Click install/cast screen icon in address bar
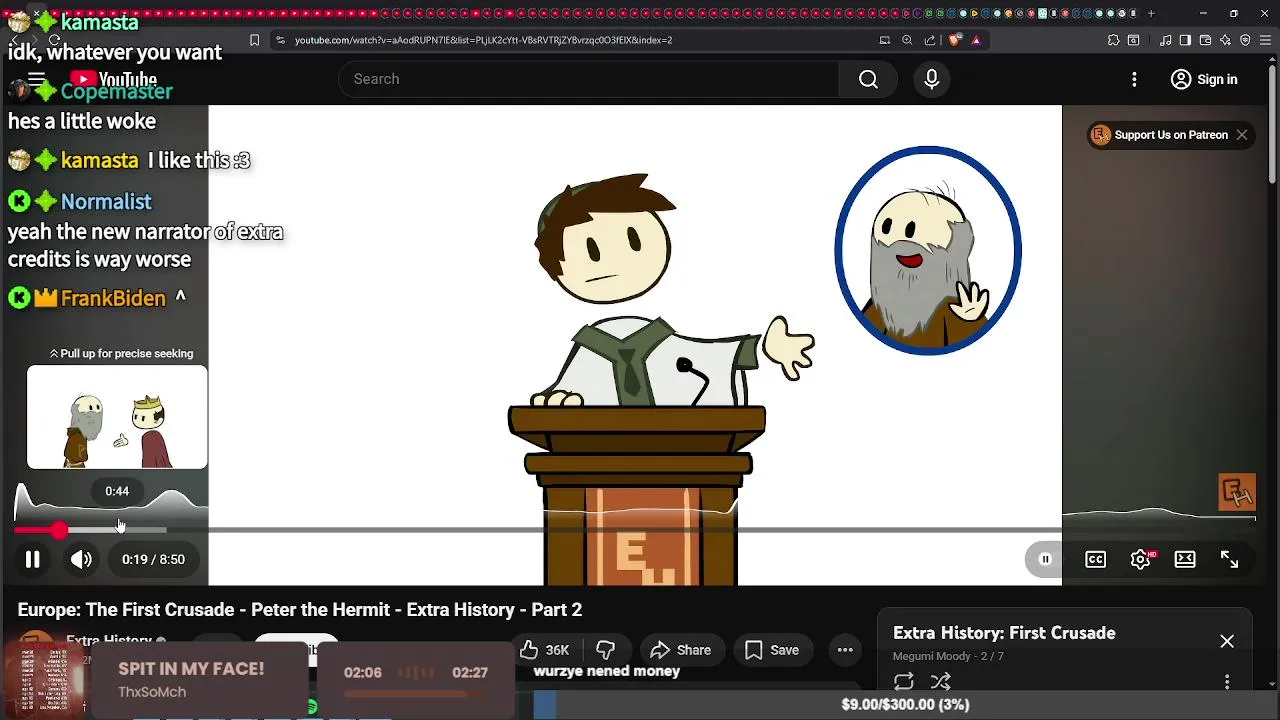Image resolution: width=1280 pixels, height=720 pixels. coord(884,40)
